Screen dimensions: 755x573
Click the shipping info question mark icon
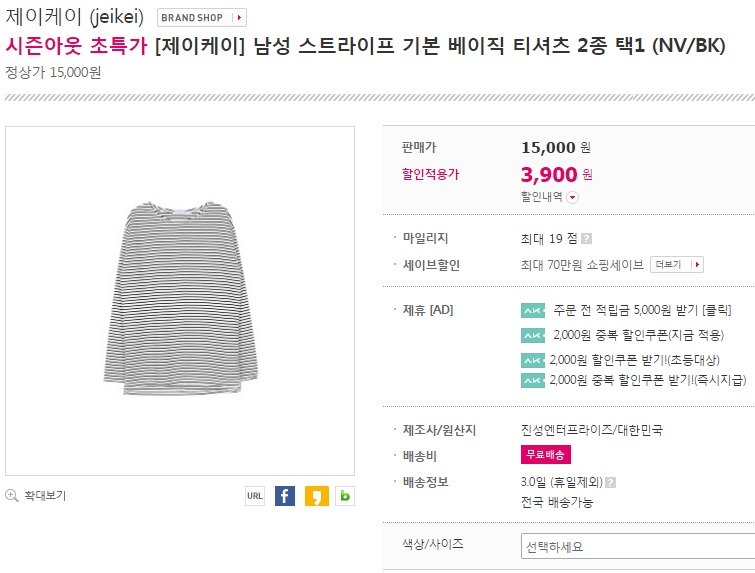pyautogui.click(x=610, y=482)
